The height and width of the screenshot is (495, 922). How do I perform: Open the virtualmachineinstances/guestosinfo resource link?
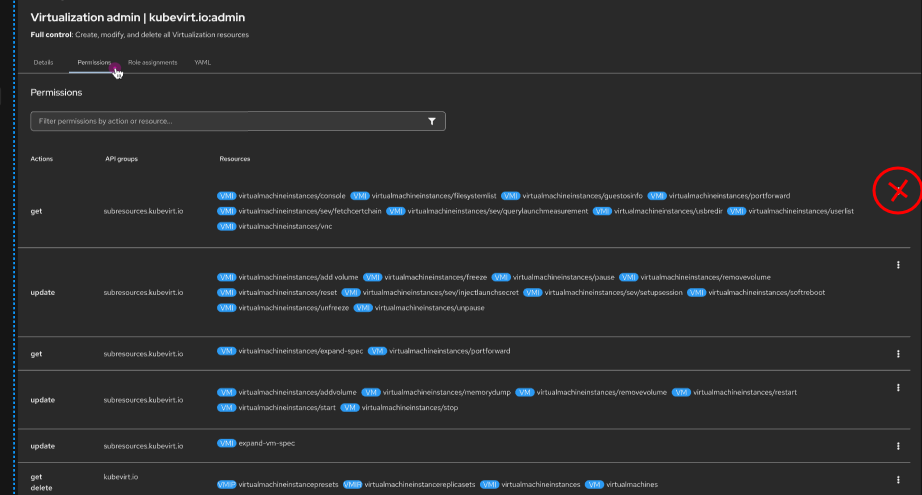pos(582,195)
